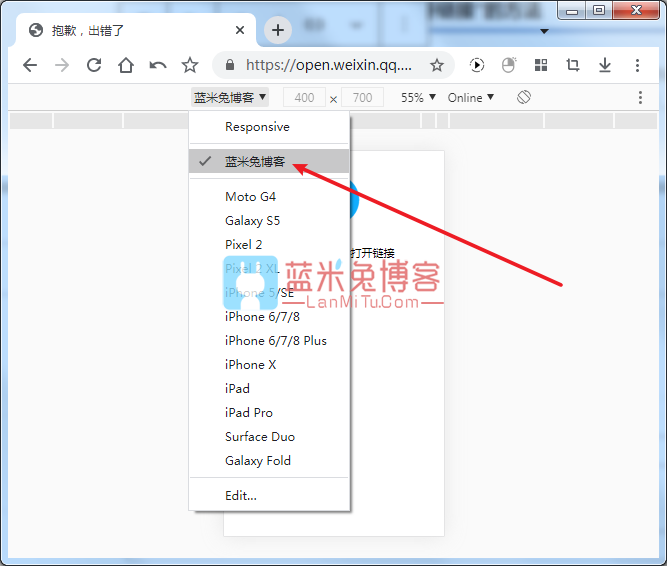Viewport: 667px width, 566px height.
Task: Choose iPhone 6/7/8 Plus device
Action: [x=269, y=341]
